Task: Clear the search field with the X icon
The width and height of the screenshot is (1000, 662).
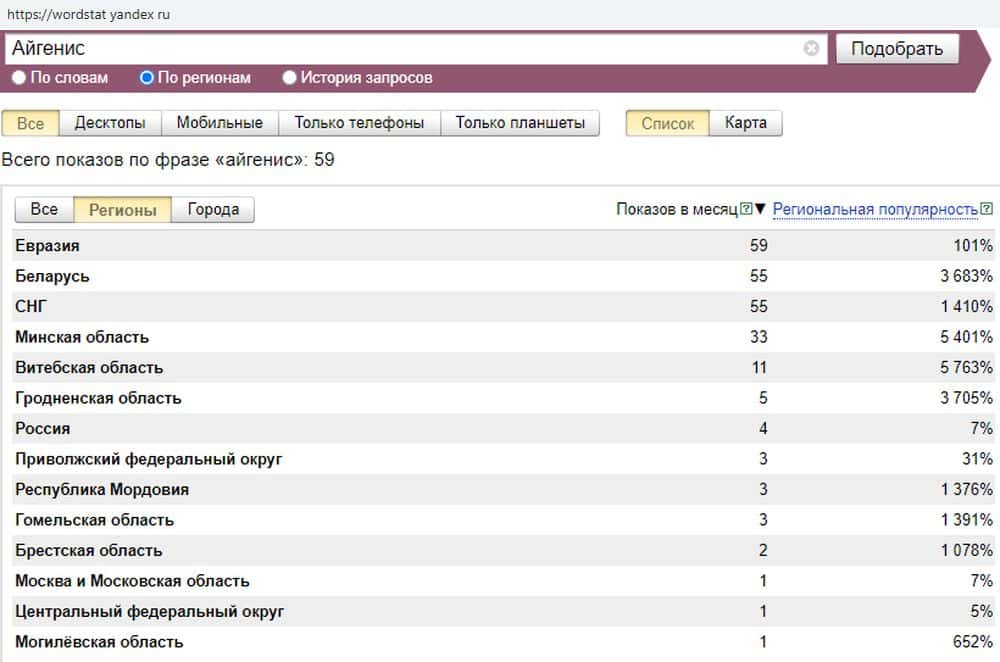Action: [x=811, y=48]
